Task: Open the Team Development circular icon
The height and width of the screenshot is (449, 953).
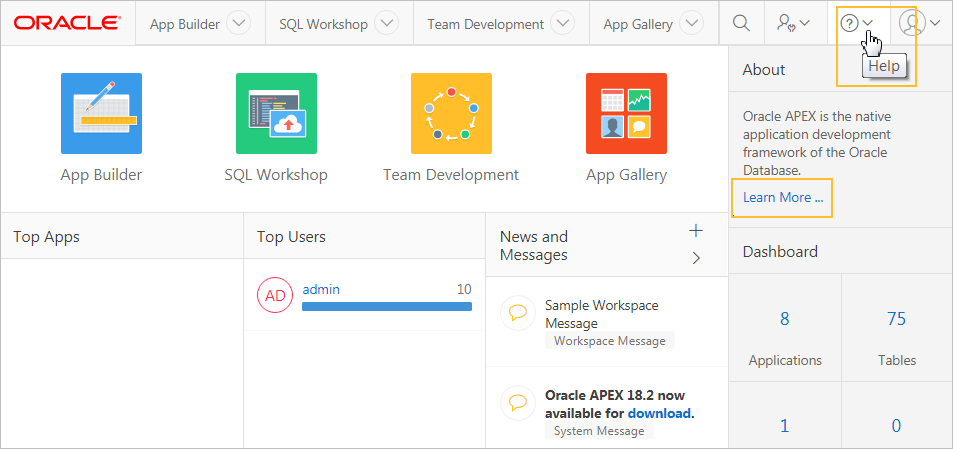Action: [x=451, y=113]
